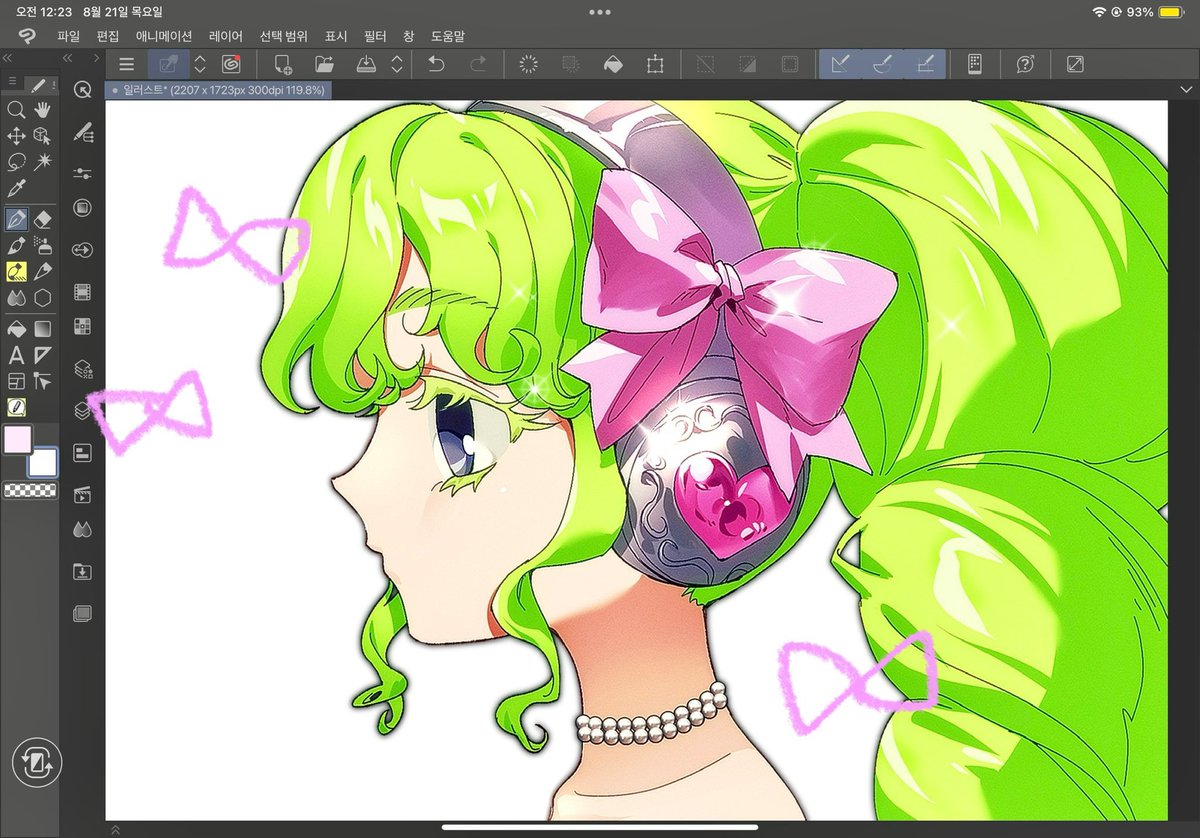The height and width of the screenshot is (838, 1200).
Task: Select the Airbrush spray tool
Action: point(42,245)
